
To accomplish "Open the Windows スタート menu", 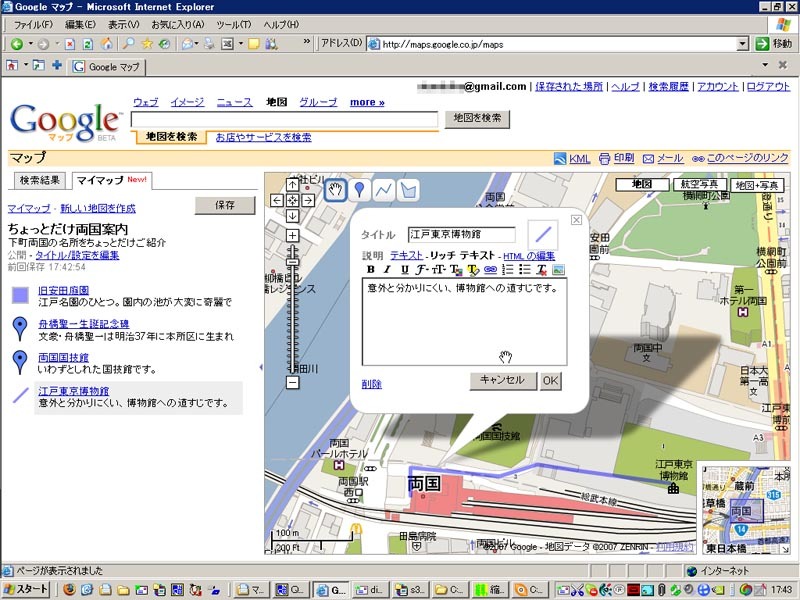I will 26,590.
